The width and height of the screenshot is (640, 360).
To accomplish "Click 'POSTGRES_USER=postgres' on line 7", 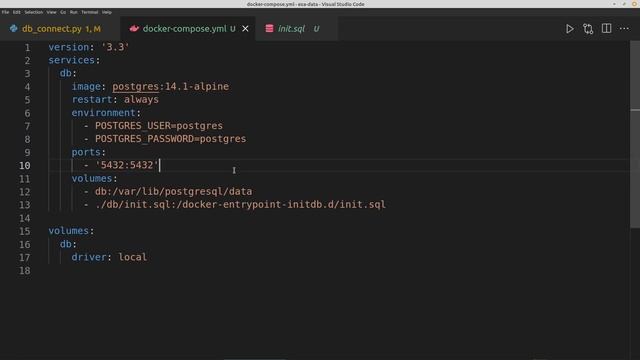I will (159, 126).
